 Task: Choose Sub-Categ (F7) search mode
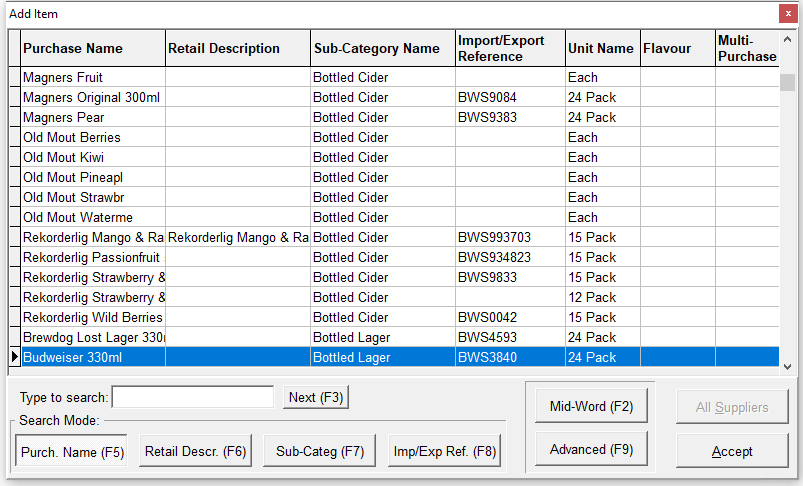pos(320,452)
